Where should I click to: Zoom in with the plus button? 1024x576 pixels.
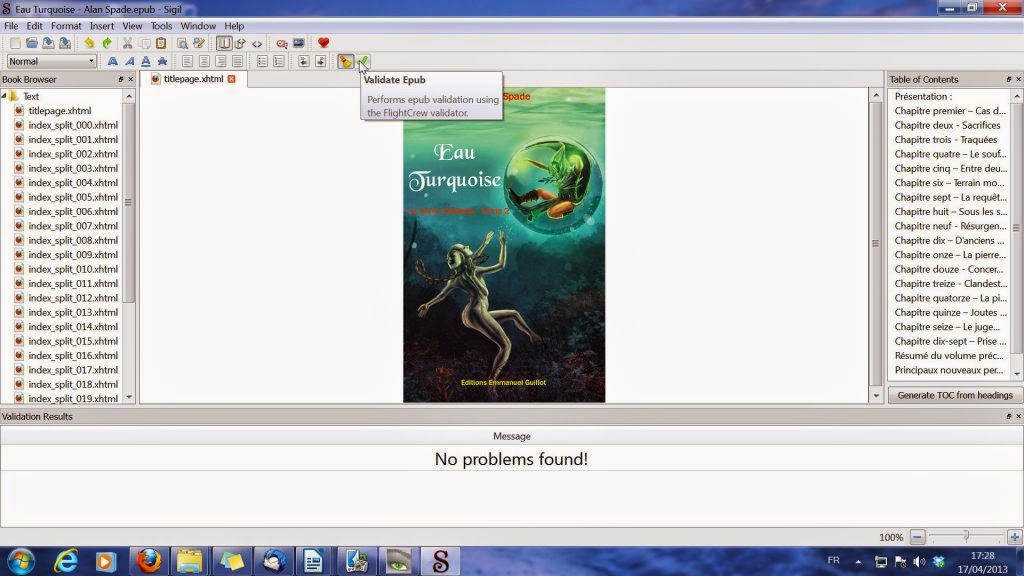coord(1014,537)
